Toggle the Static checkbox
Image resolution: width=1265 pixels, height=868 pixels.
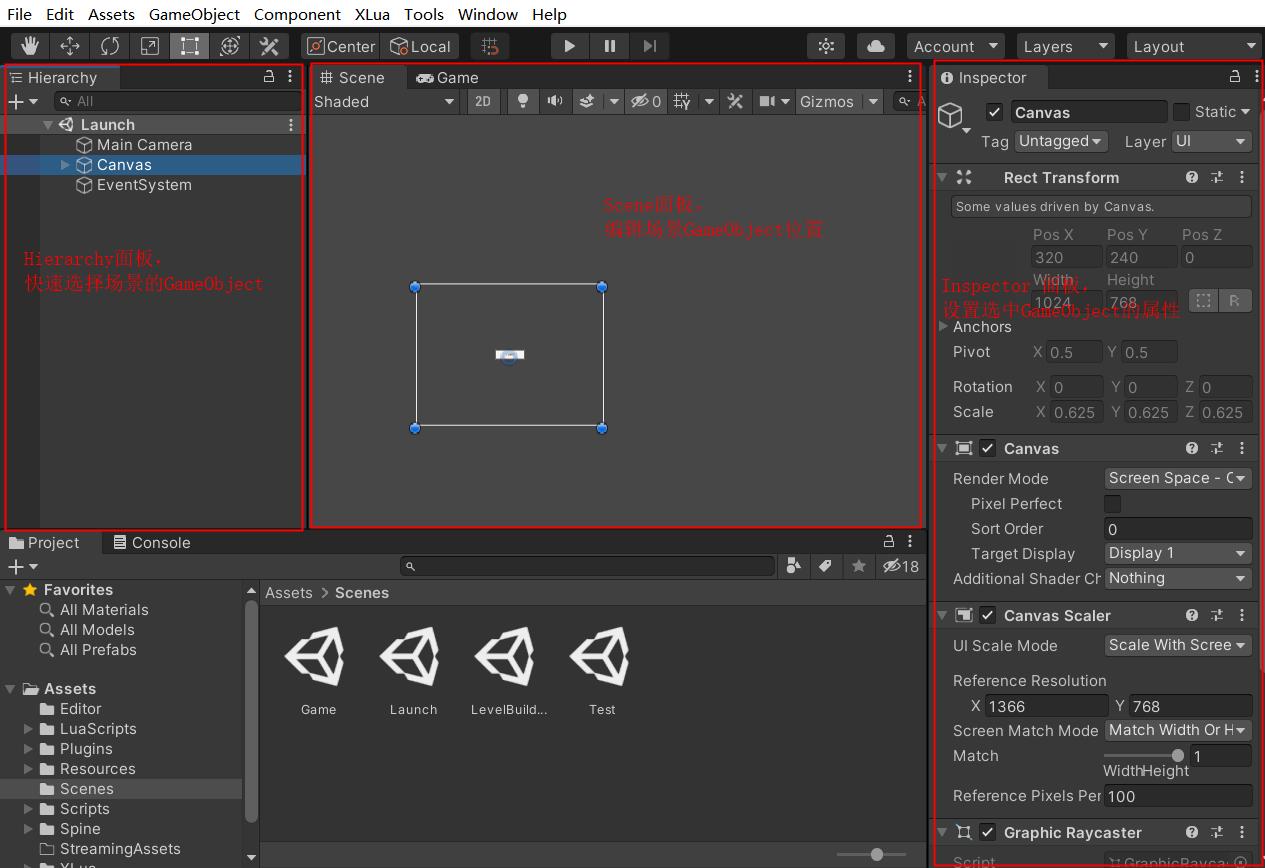coord(1181,112)
